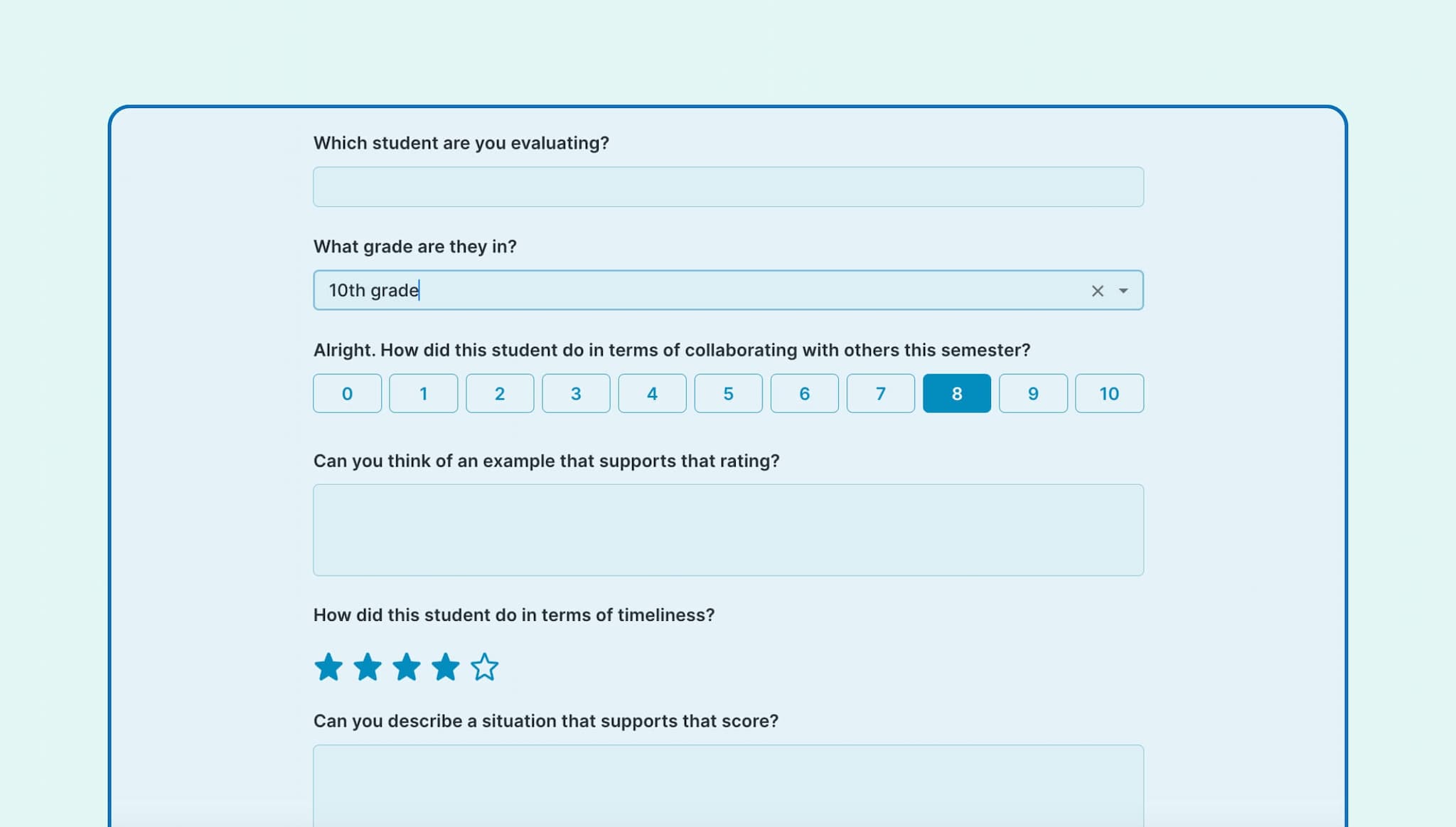Select collaboration rating 0

347,393
